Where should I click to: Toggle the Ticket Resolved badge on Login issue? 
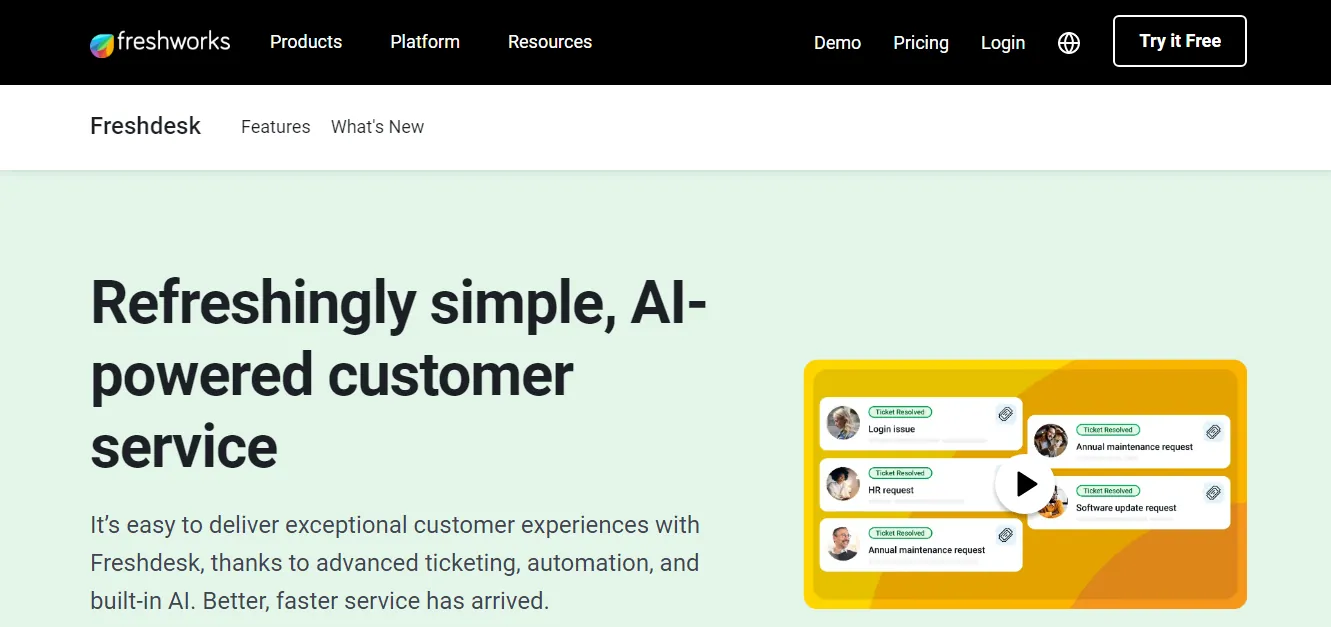pyautogui.click(x=898, y=411)
